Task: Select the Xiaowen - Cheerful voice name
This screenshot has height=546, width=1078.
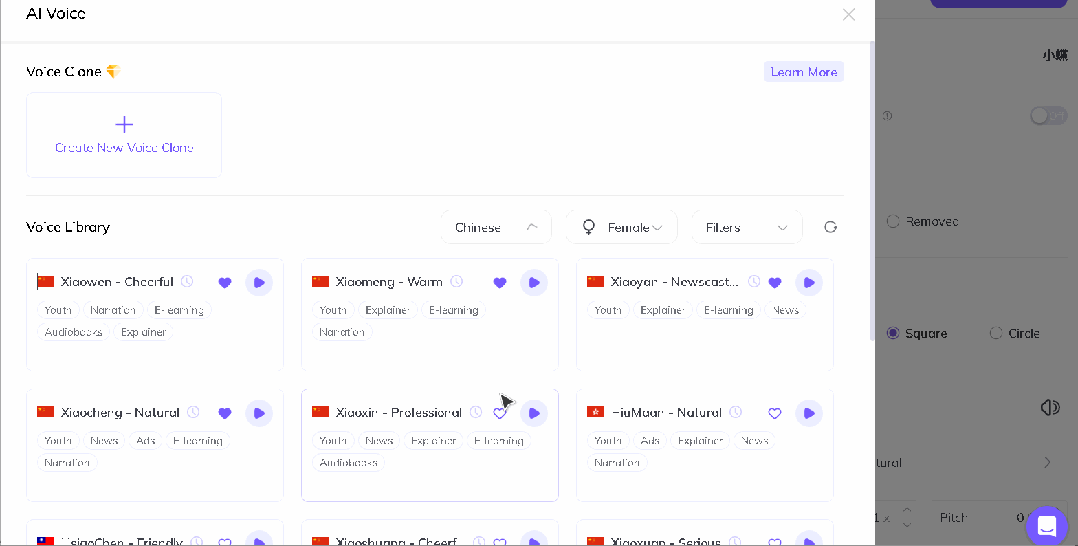Action: [x=117, y=282]
